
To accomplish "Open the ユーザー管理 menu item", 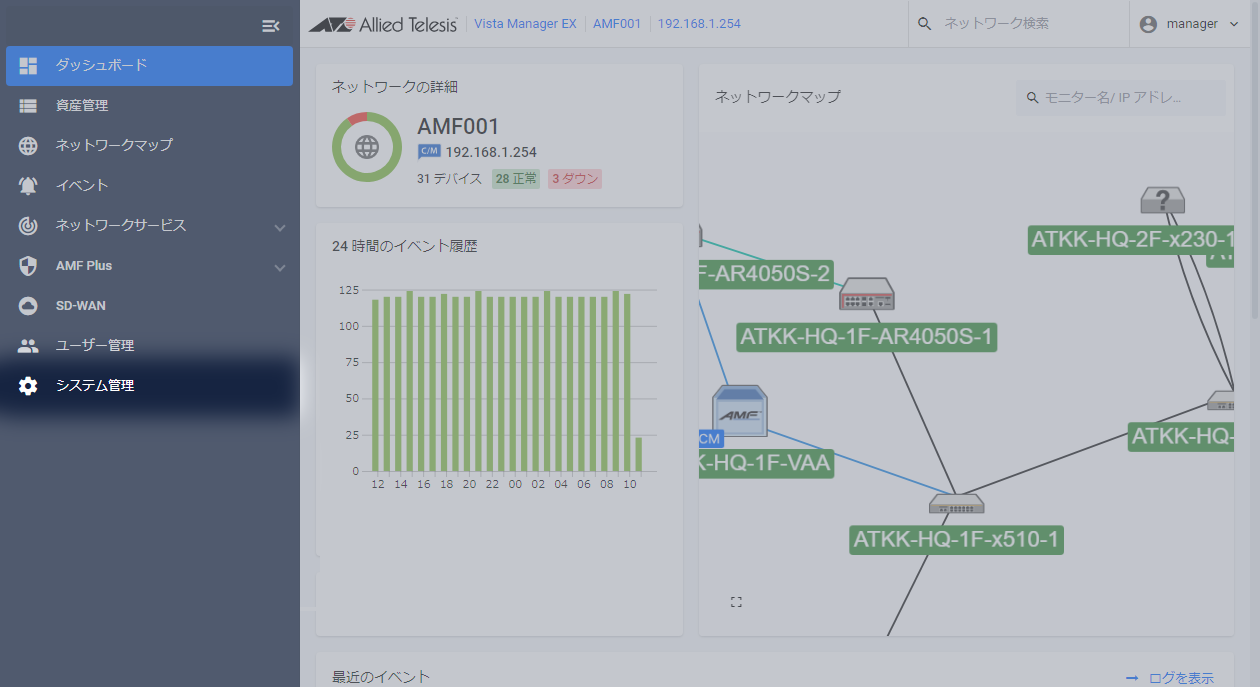I will tap(149, 345).
